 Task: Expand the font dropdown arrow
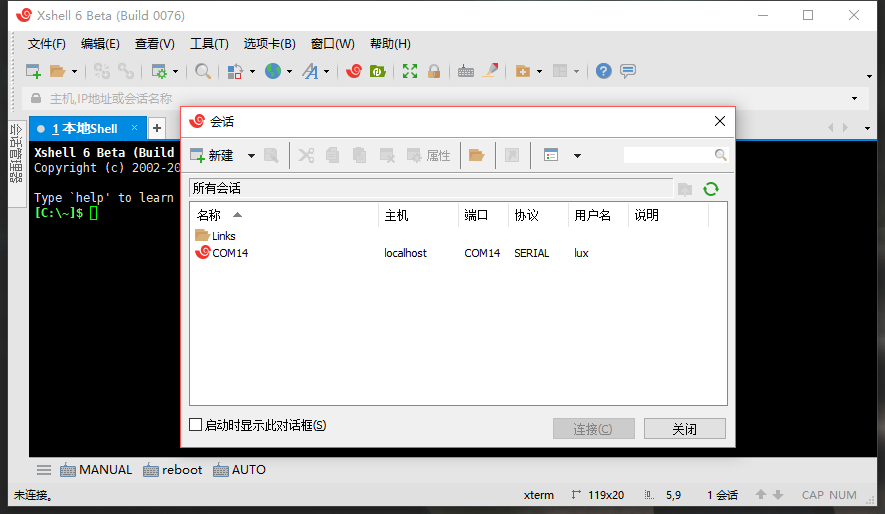pyautogui.click(x=326, y=72)
